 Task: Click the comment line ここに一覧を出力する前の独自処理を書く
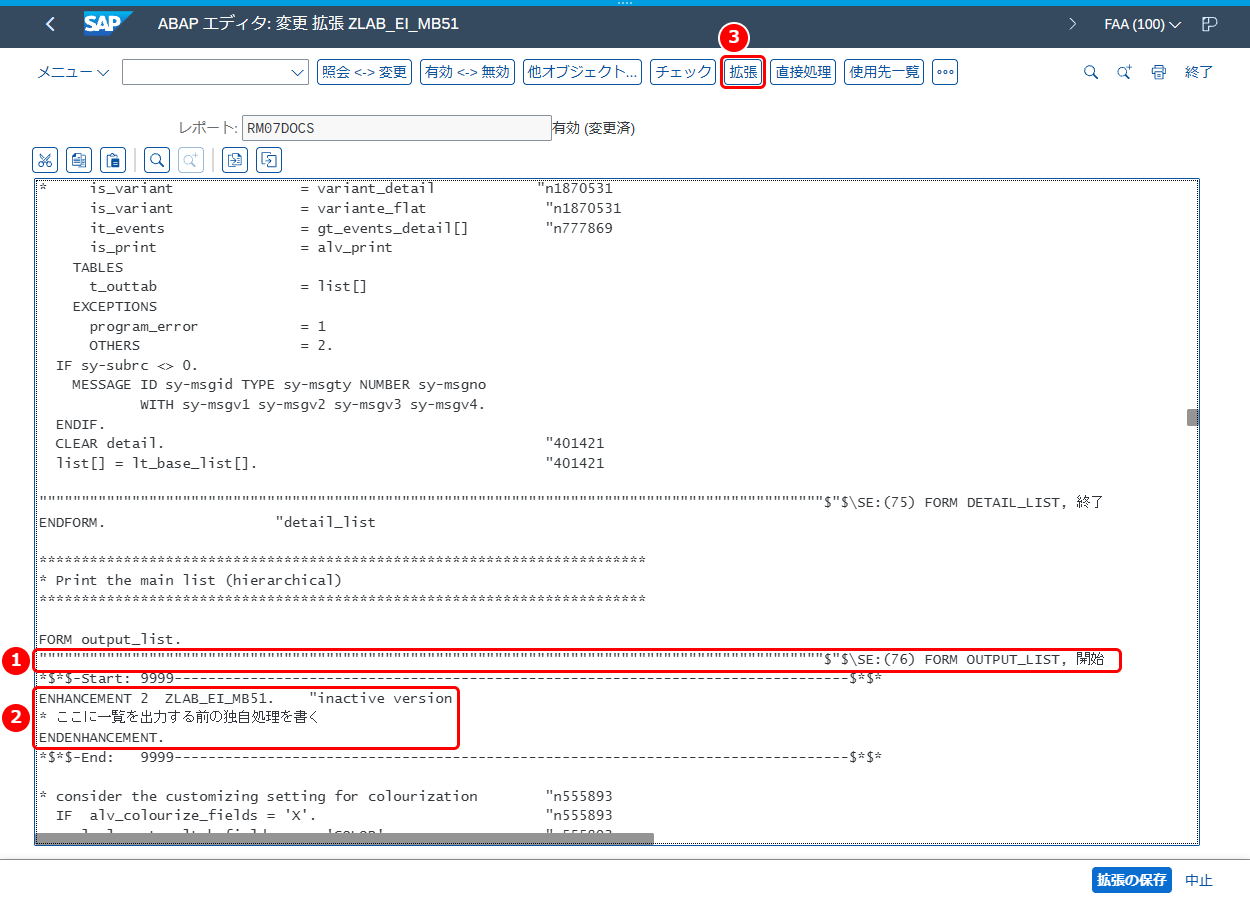tap(180, 717)
